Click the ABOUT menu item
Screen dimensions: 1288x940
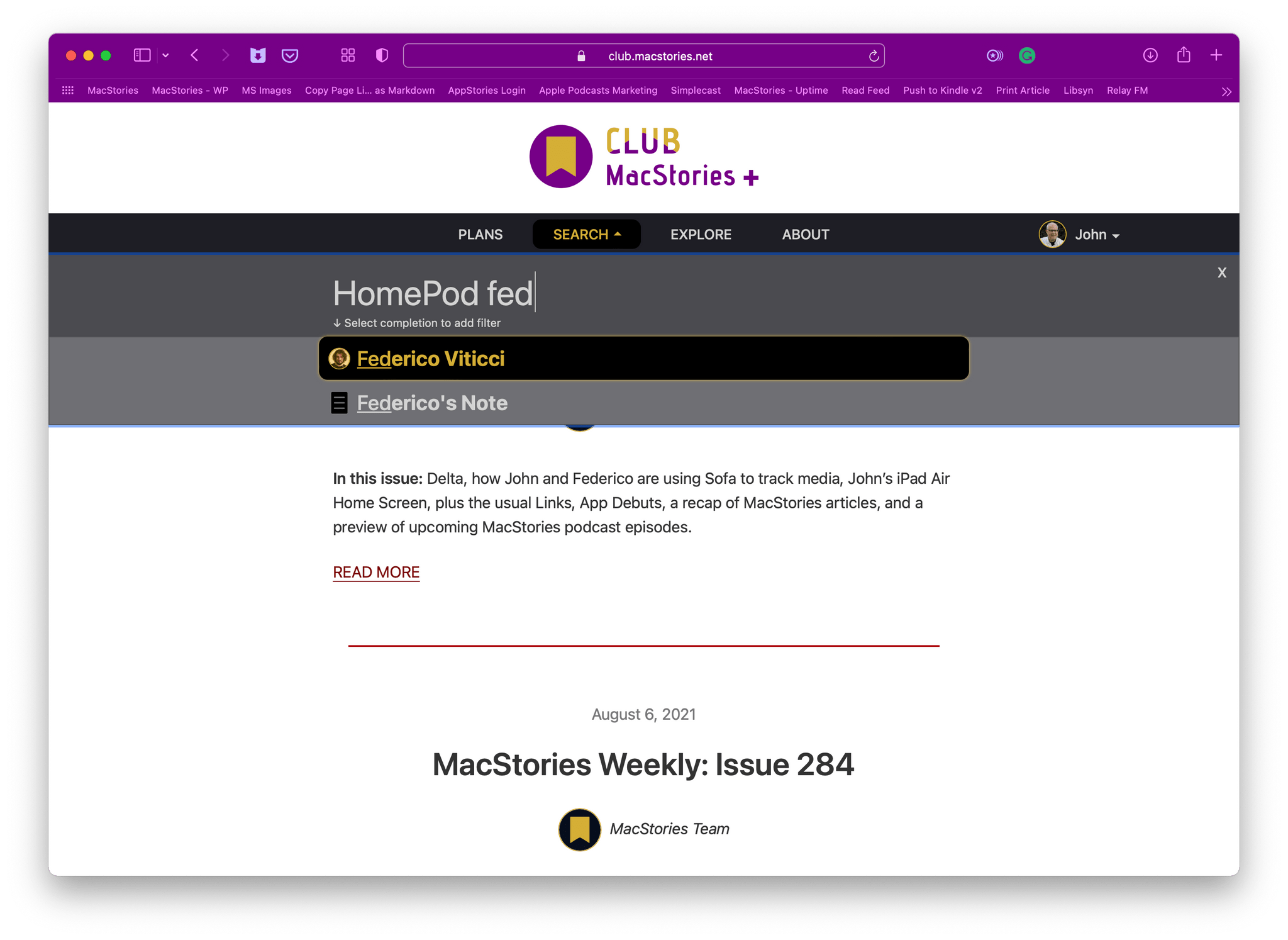point(806,234)
